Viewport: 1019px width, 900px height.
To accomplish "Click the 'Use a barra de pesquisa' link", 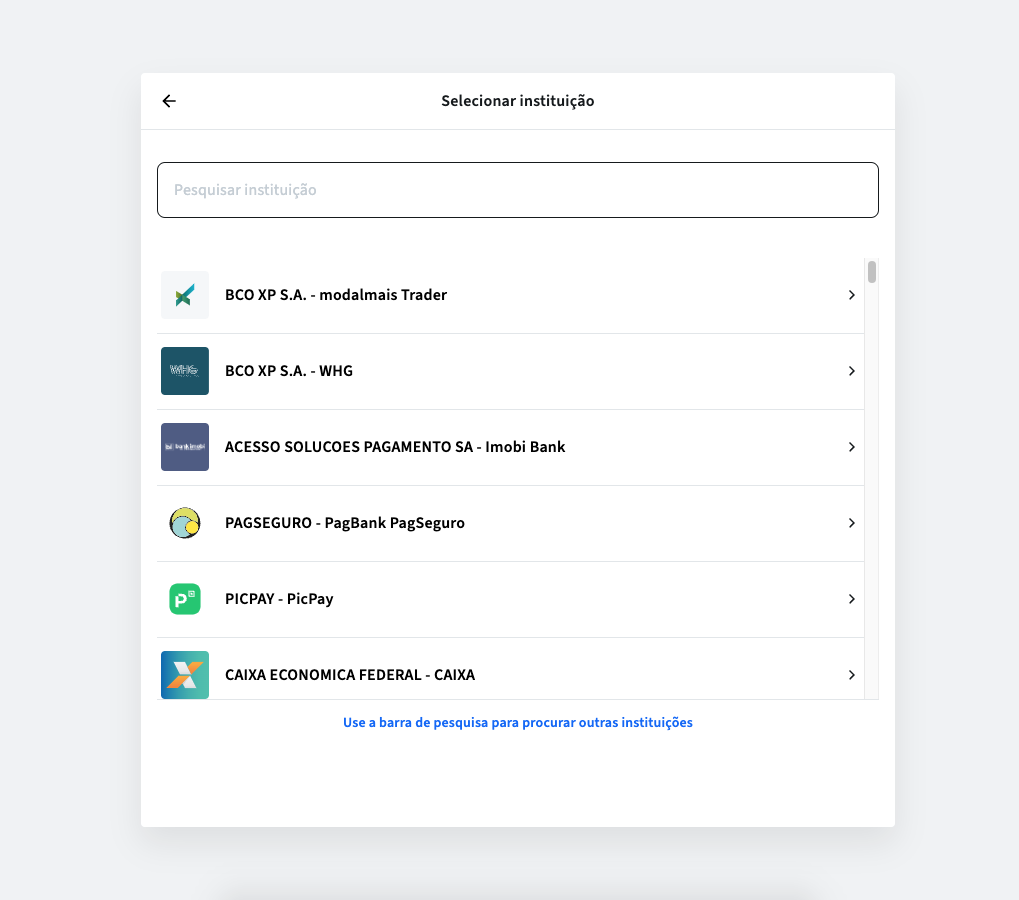I will point(518,723).
